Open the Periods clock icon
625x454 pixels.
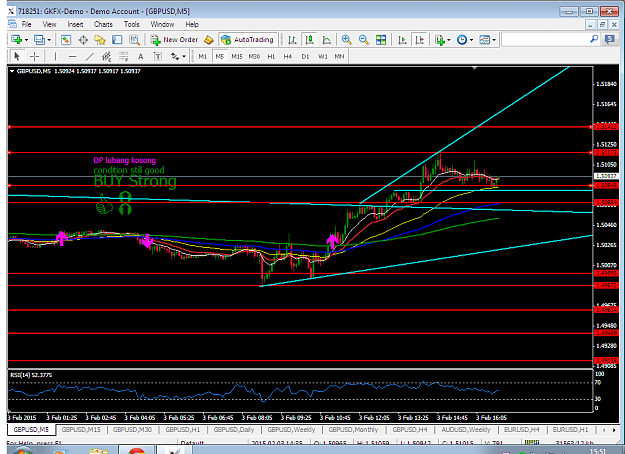click(462, 40)
